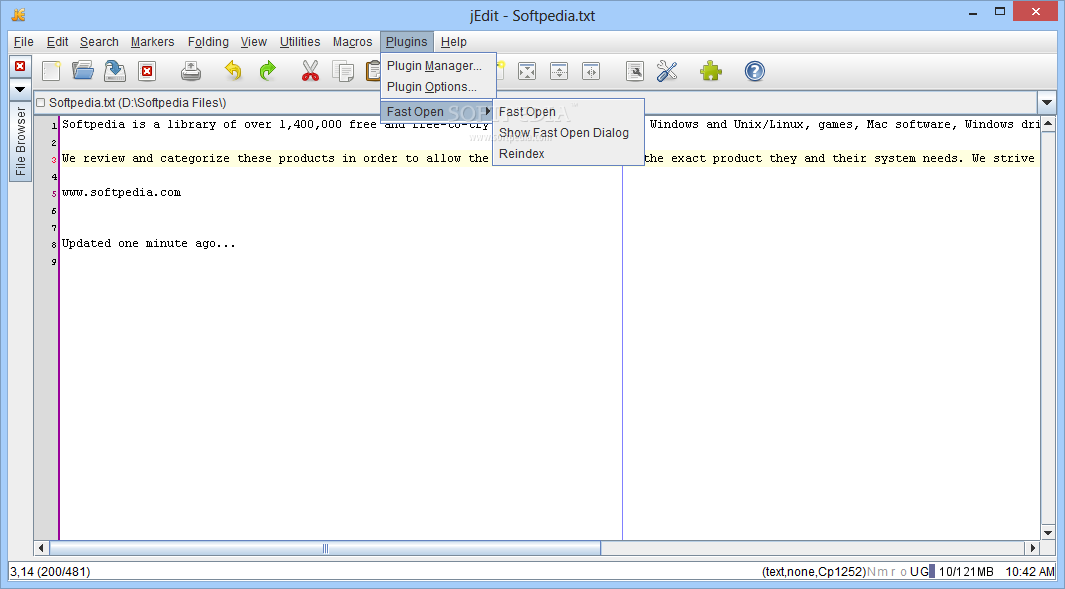
Task: Unsplit the view with the toolbar icon
Action: [527, 71]
